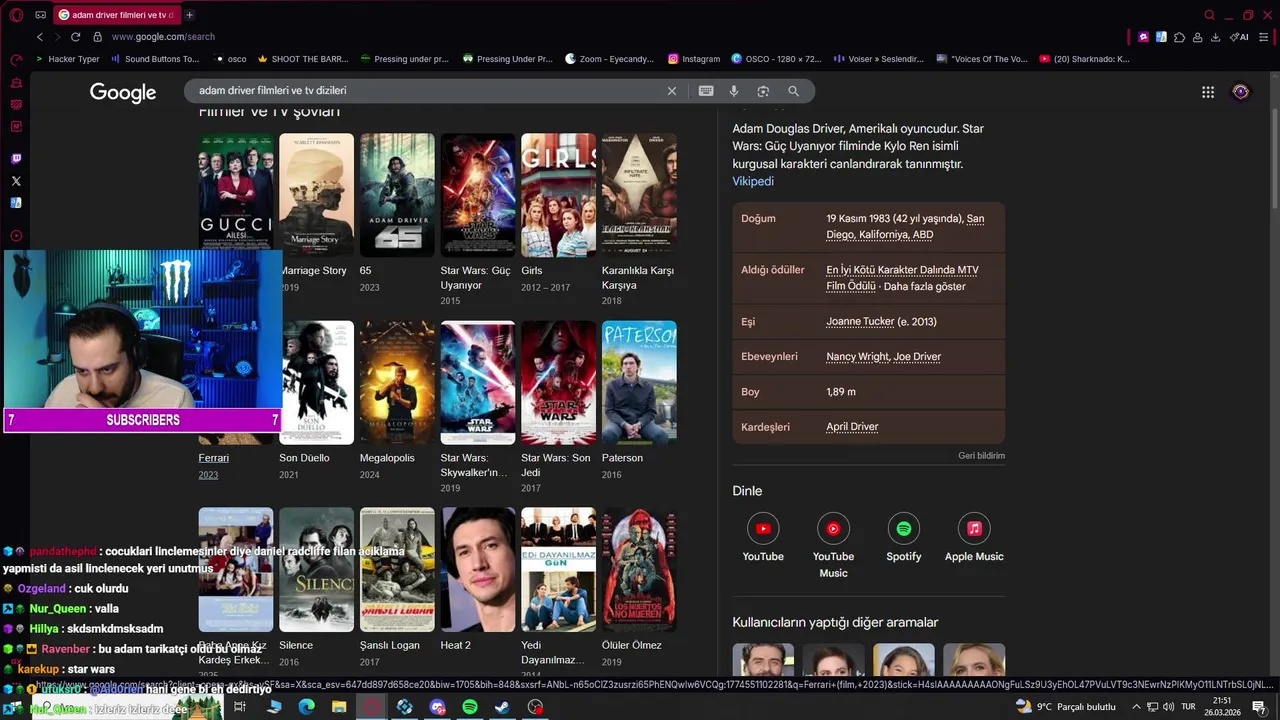The image size is (1280, 720).
Task: Open the Google account avatar
Action: [1241, 92]
